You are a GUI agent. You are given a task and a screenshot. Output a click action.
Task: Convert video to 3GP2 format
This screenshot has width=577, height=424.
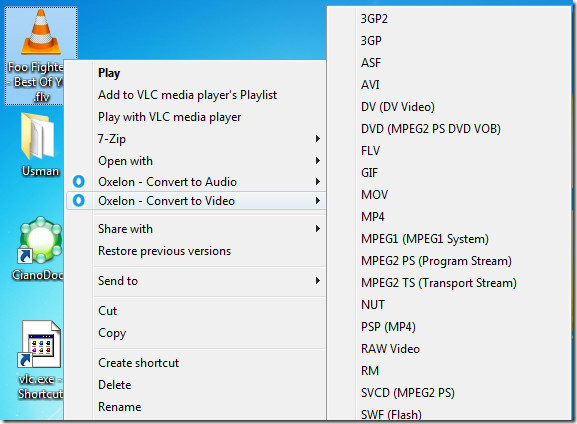[x=374, y=19]
